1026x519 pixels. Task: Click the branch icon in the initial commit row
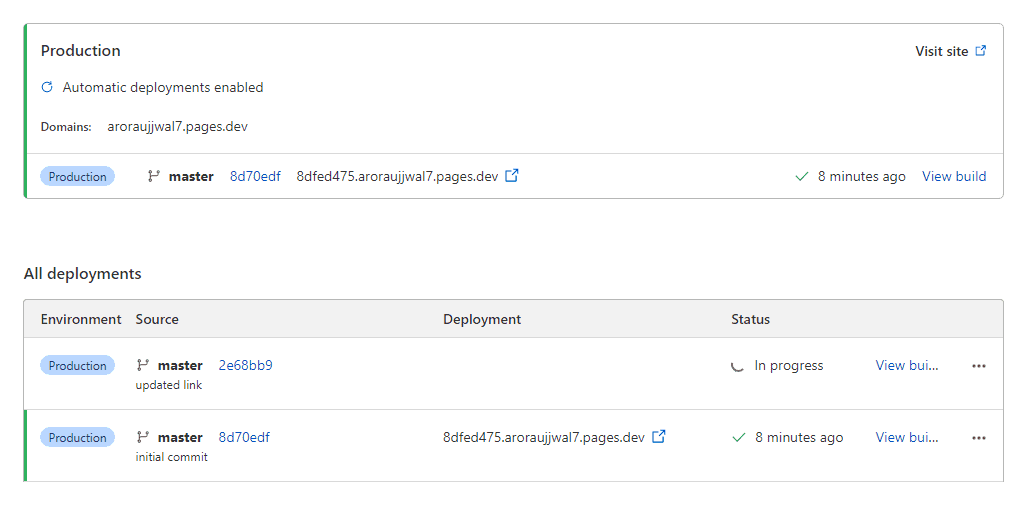[143, 438]
